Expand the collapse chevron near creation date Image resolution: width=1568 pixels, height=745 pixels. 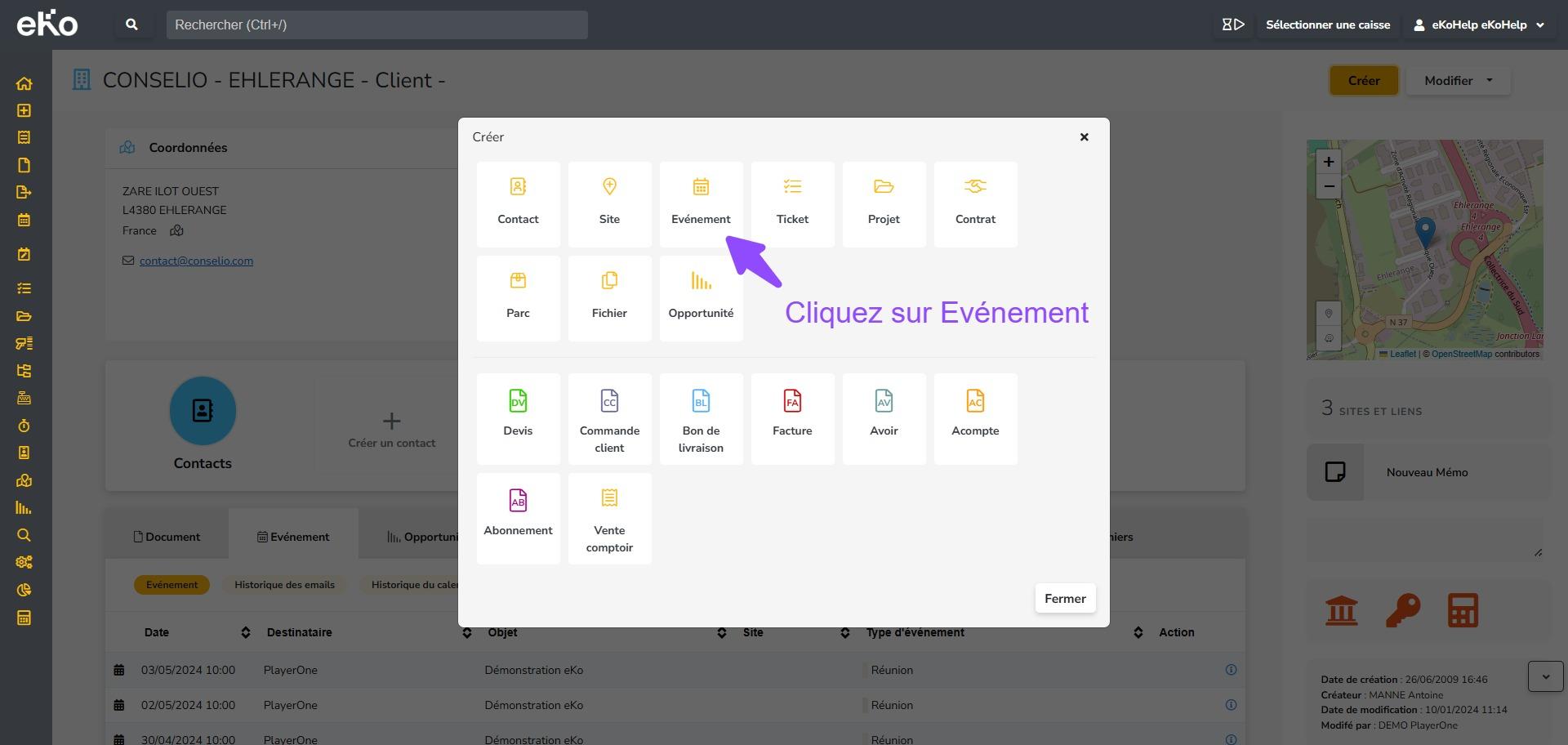coord(1545,677)
